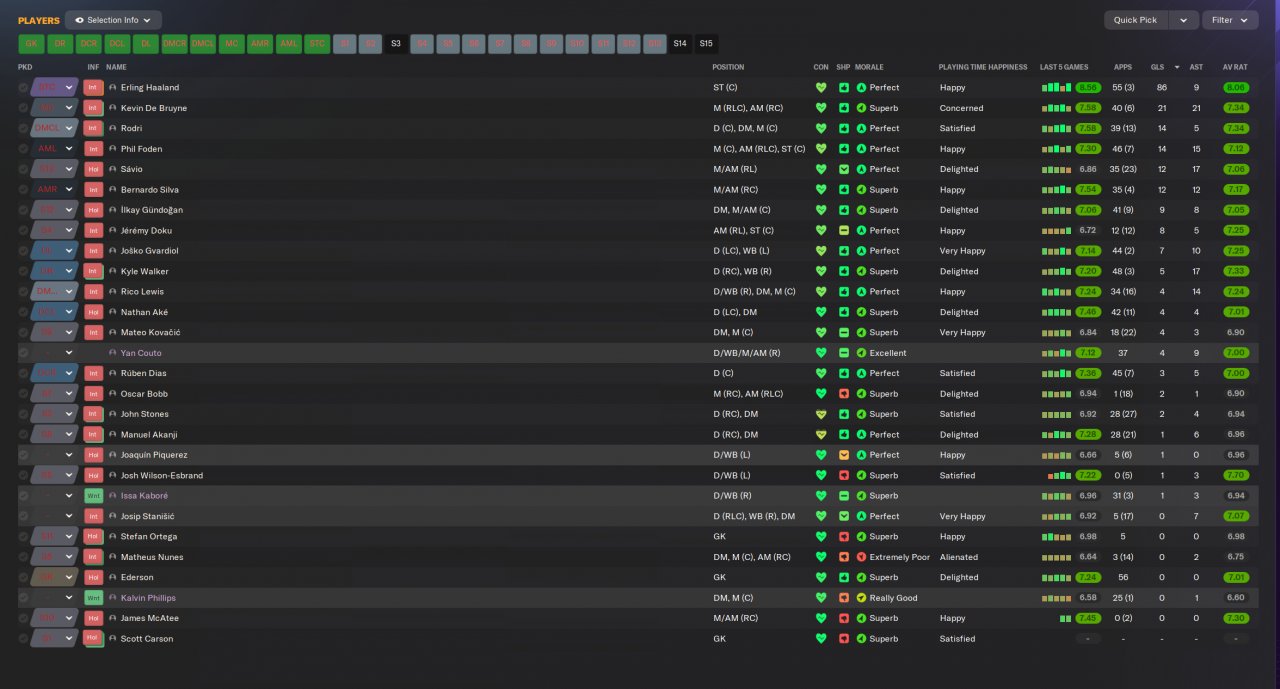This screenshot has height=689, width=1280.
Task: Click James McAtee's last 5 games form bars
Action: tap(1066, 618)
